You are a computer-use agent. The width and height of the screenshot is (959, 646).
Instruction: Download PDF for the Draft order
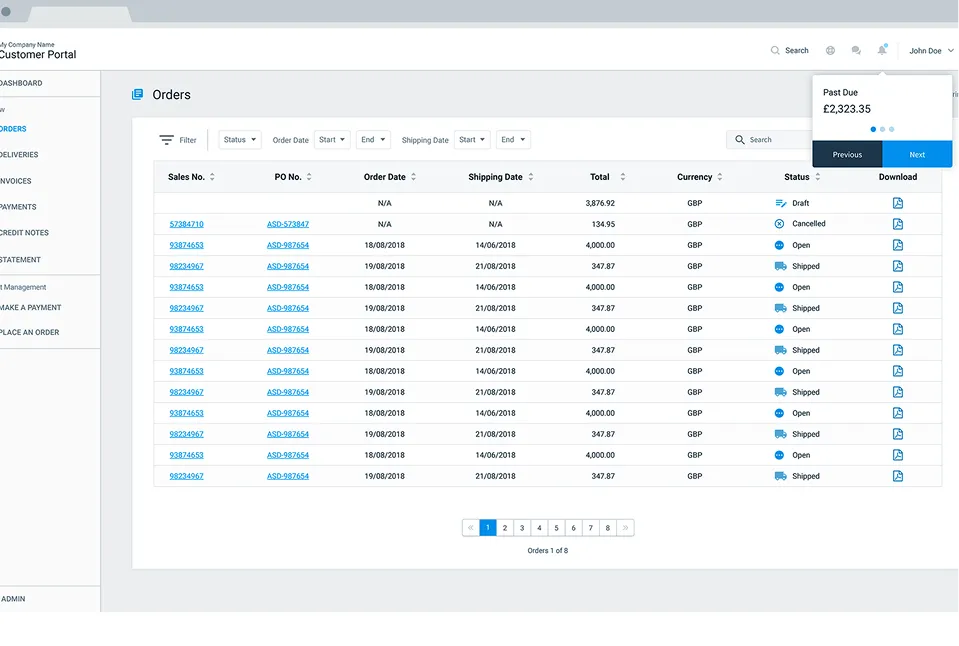[898, 203]
